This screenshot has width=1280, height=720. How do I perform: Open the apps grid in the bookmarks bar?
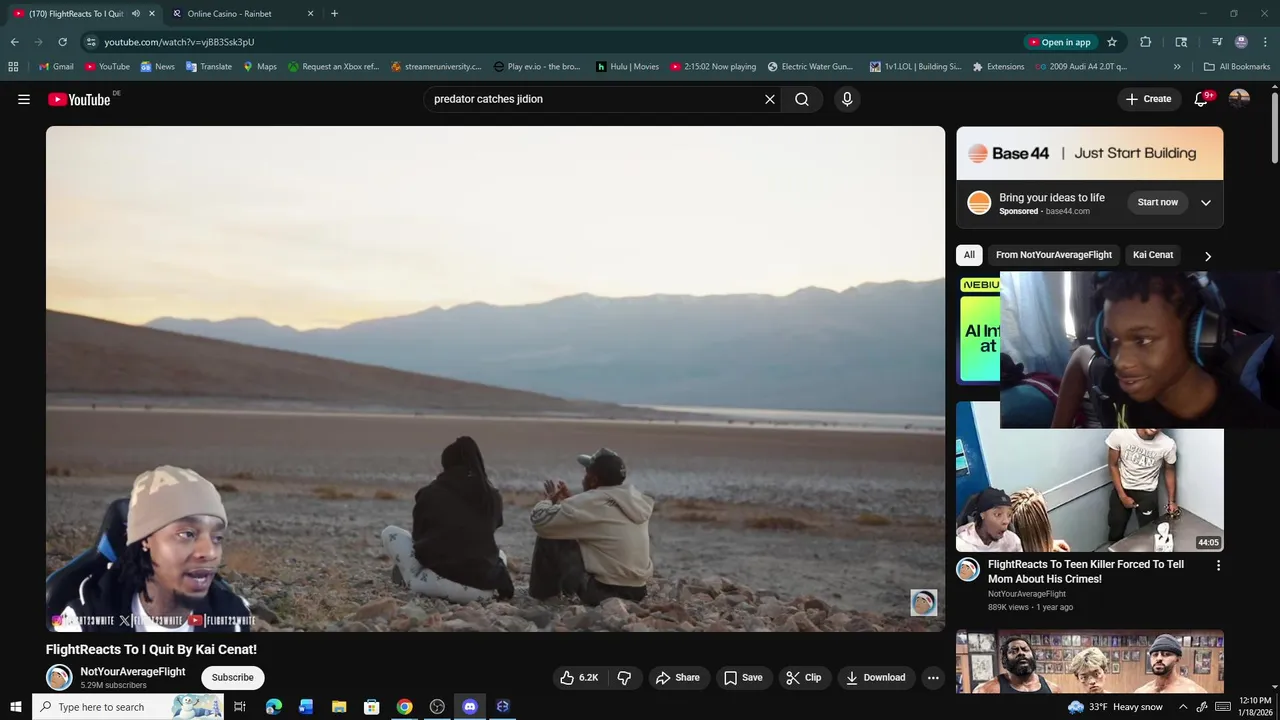[13, 67]
